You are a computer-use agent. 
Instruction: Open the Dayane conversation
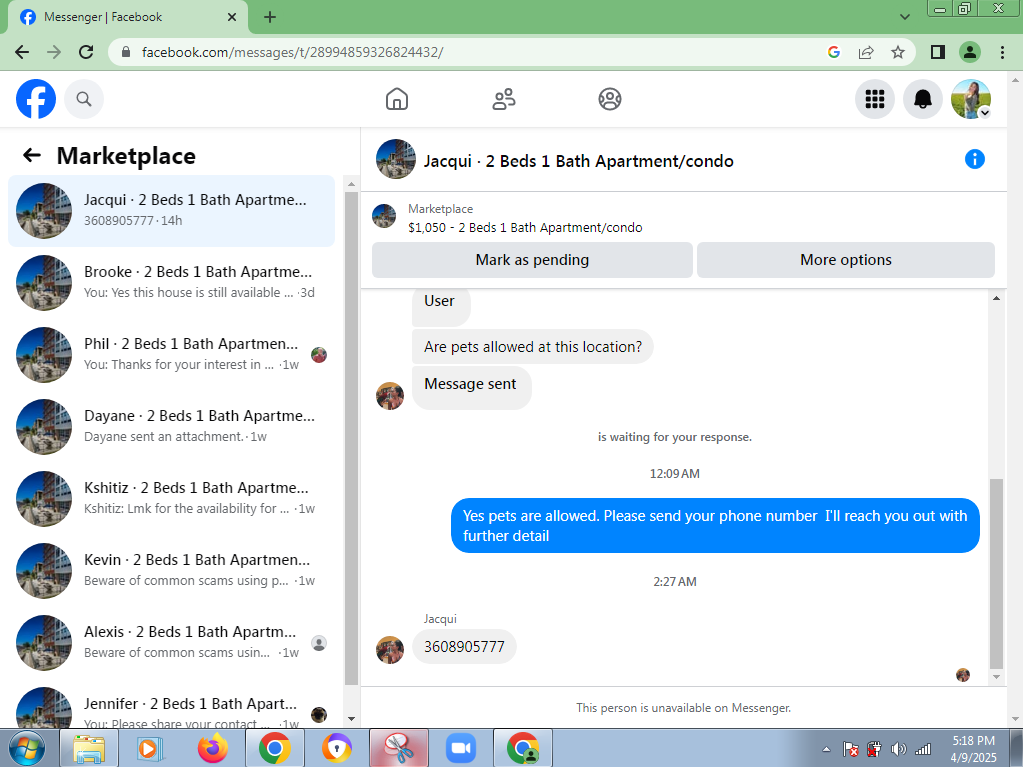172,427
